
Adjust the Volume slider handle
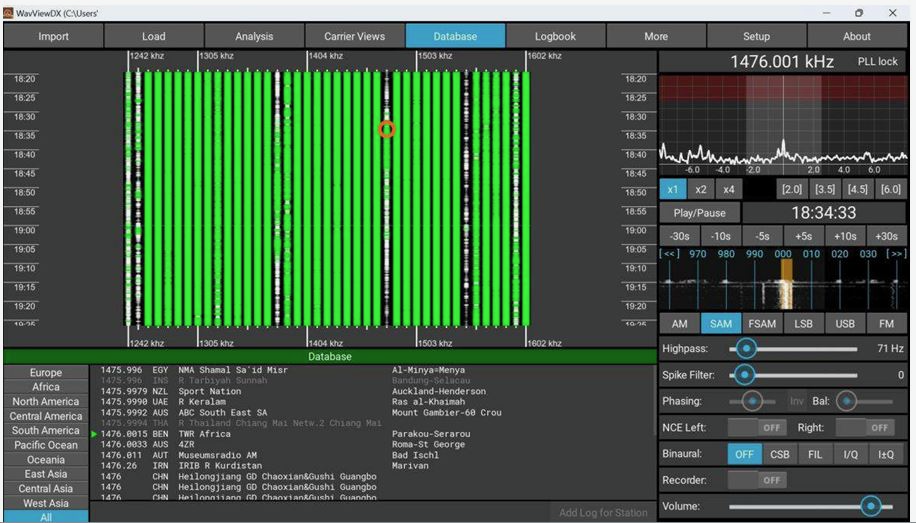tap(870, 506)
